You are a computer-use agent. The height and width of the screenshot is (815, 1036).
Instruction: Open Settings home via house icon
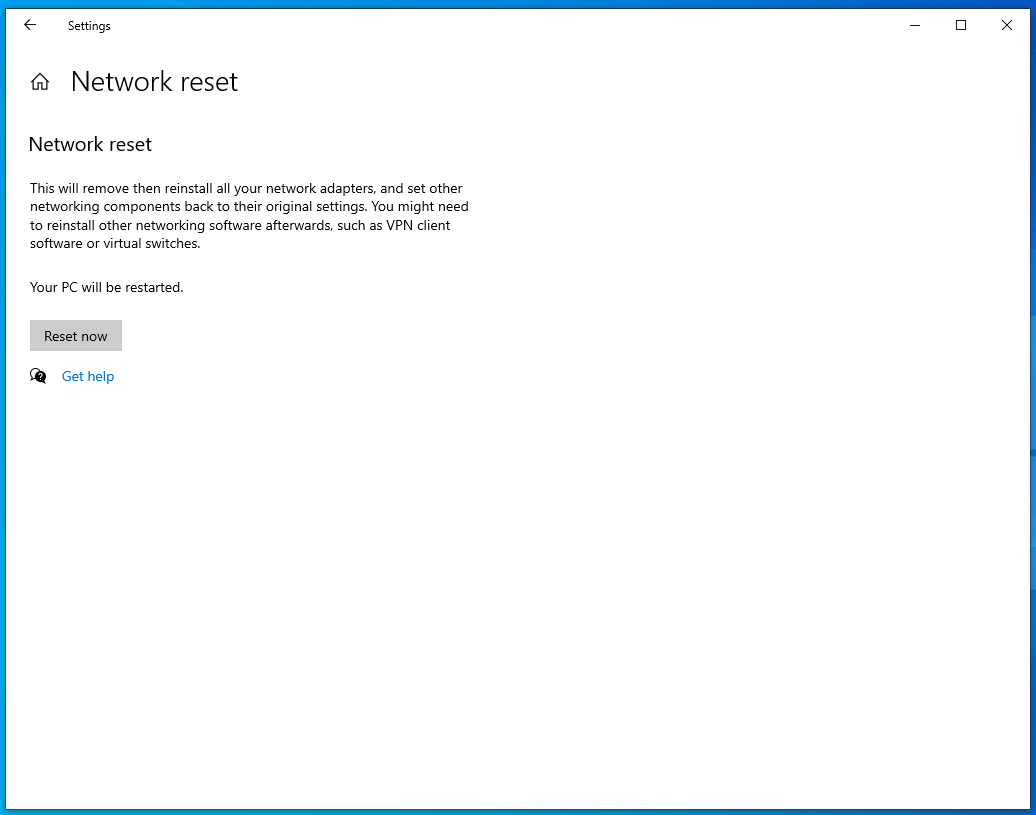point(40,82)
